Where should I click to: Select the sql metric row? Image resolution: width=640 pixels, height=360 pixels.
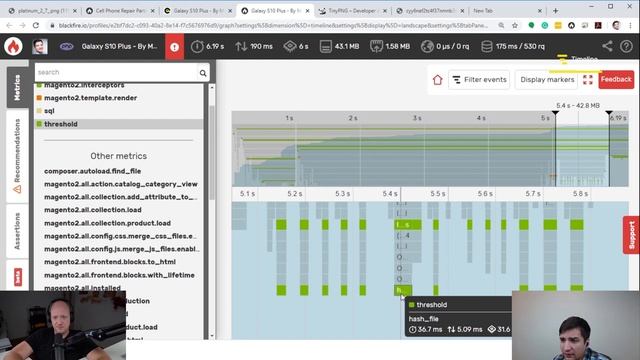point(118,111)
